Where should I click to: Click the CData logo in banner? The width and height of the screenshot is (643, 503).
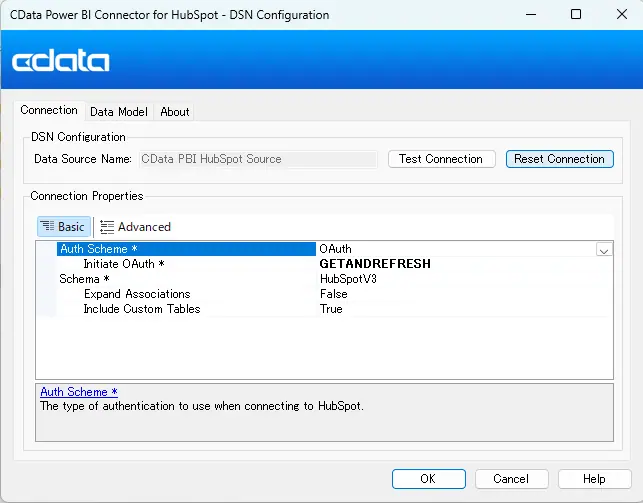coord(61,61)
